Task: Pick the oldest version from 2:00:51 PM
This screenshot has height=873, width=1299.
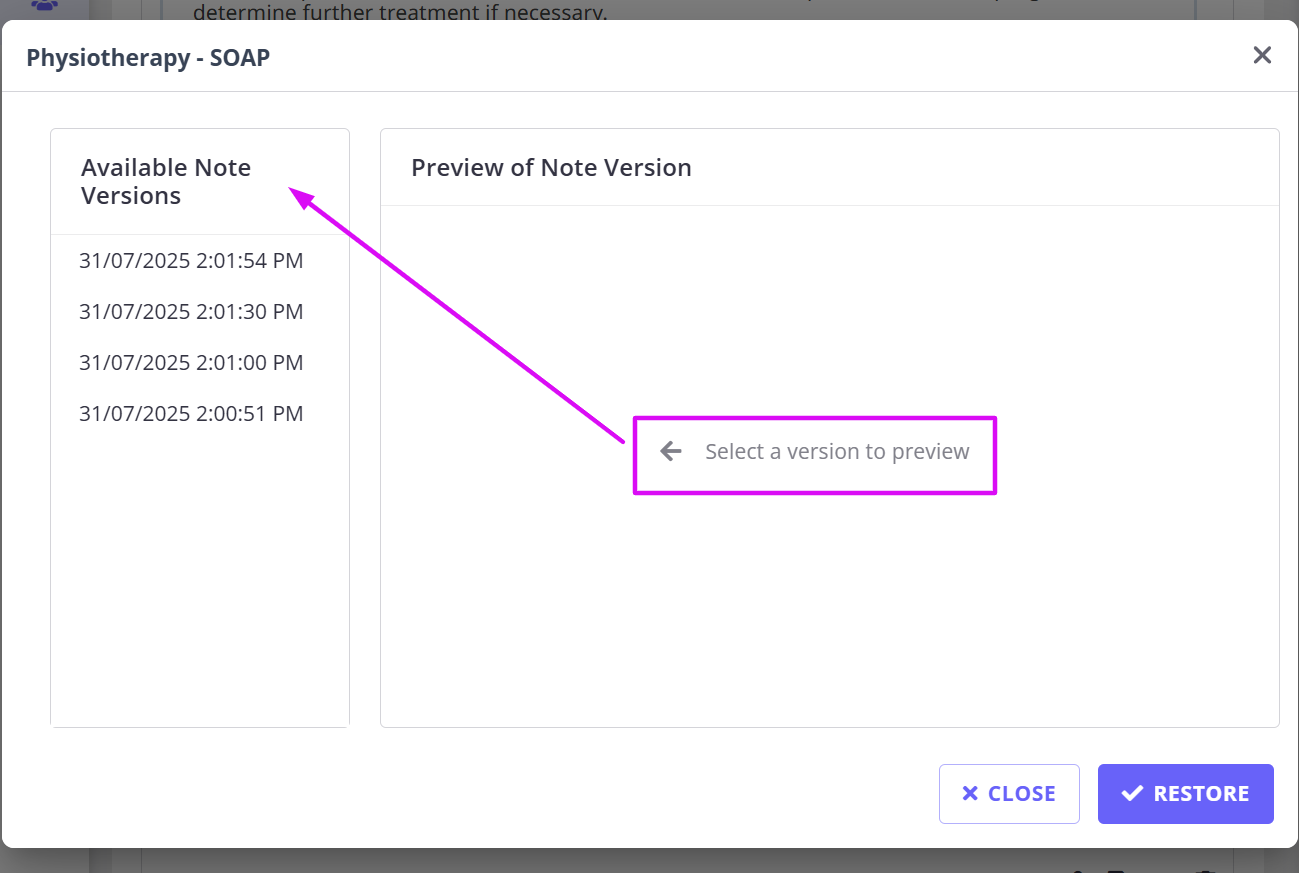Action: (191, 414)
